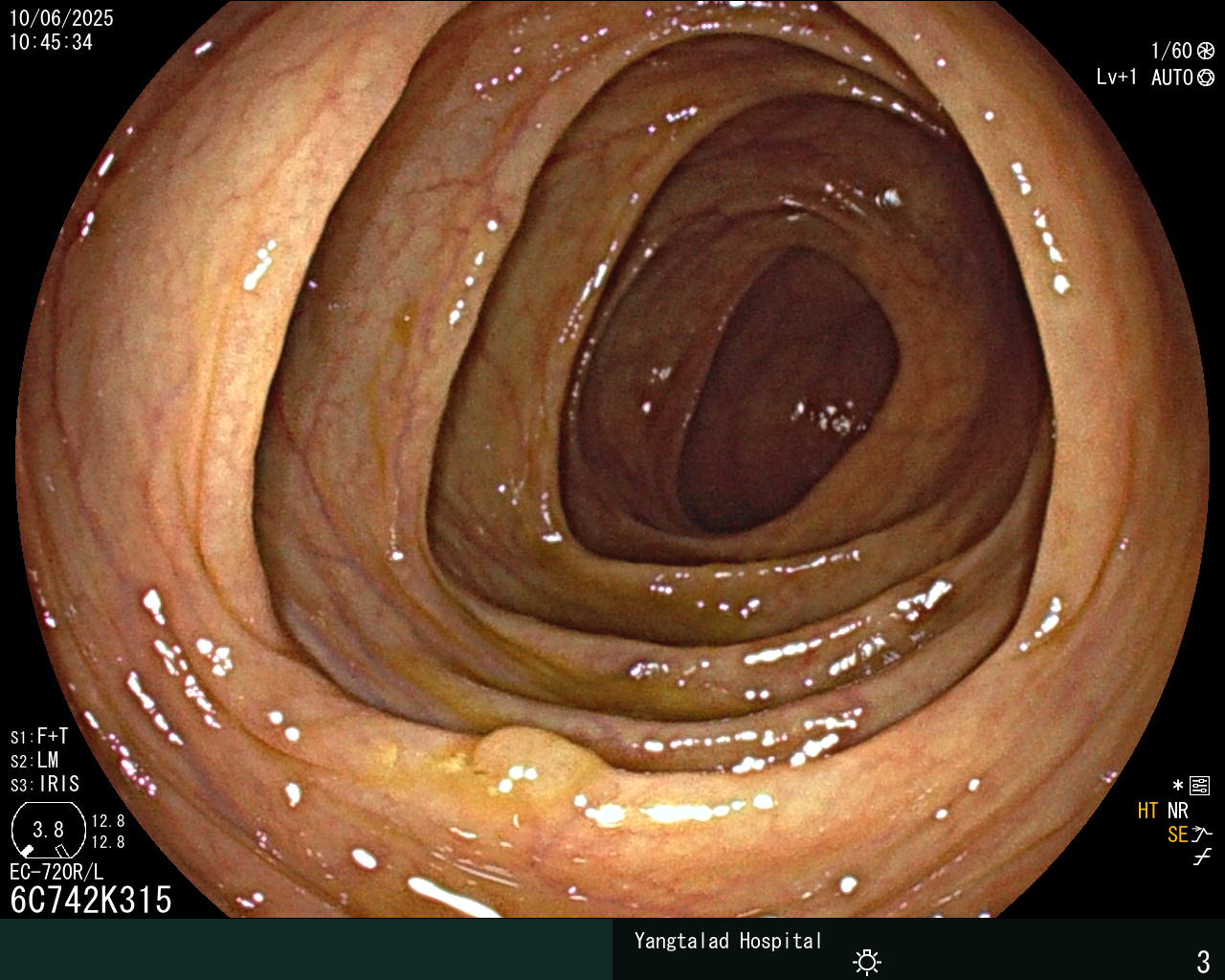Click the S2: LM switch assignment

pyautogui.click(x=34, y=760)
